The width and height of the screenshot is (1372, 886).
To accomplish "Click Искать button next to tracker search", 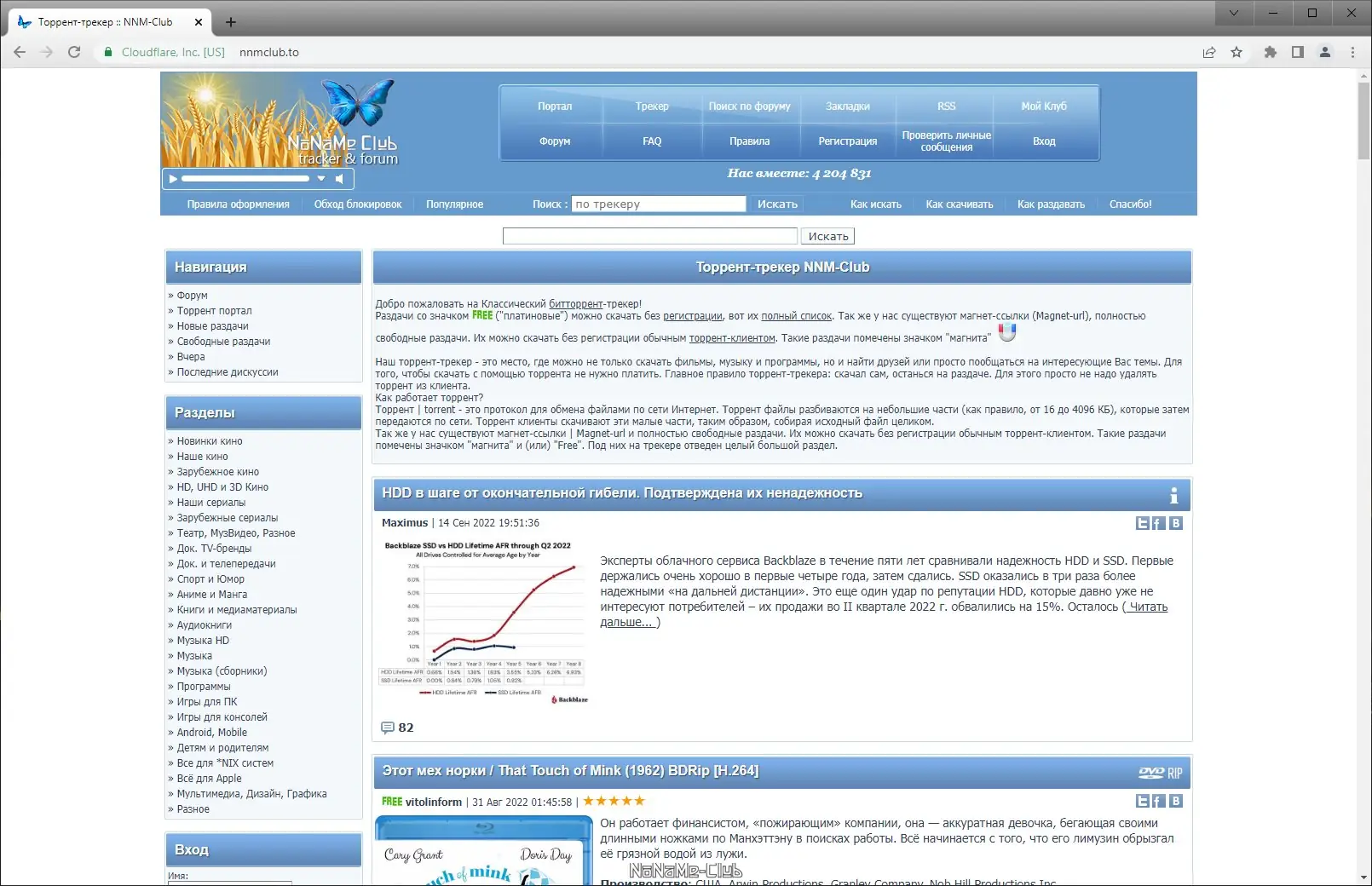I will (777, 204).
